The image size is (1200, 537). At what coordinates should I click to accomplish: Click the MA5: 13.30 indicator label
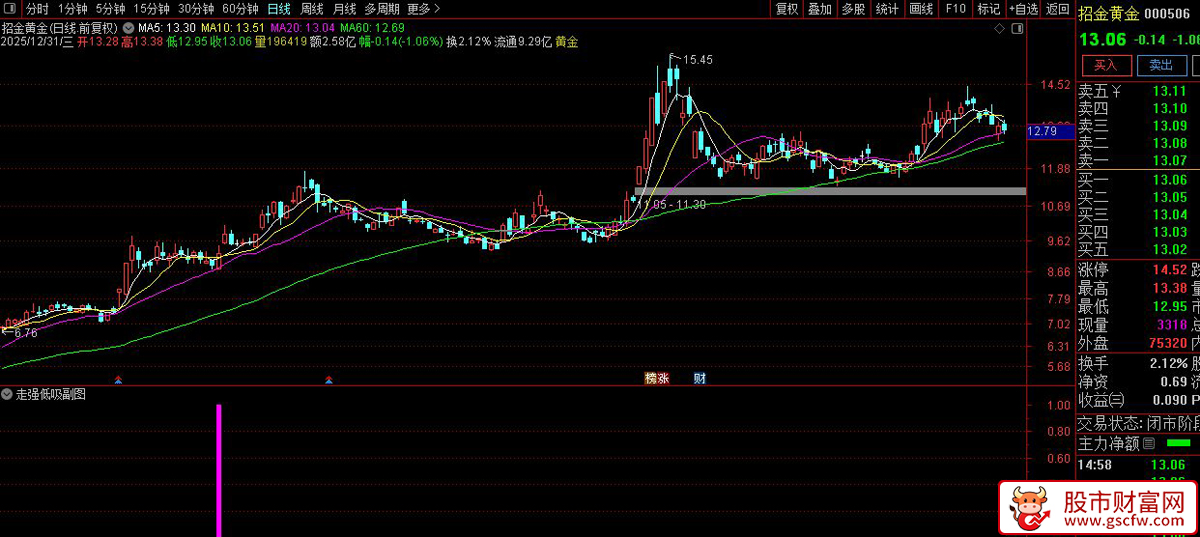click(166, 27)
